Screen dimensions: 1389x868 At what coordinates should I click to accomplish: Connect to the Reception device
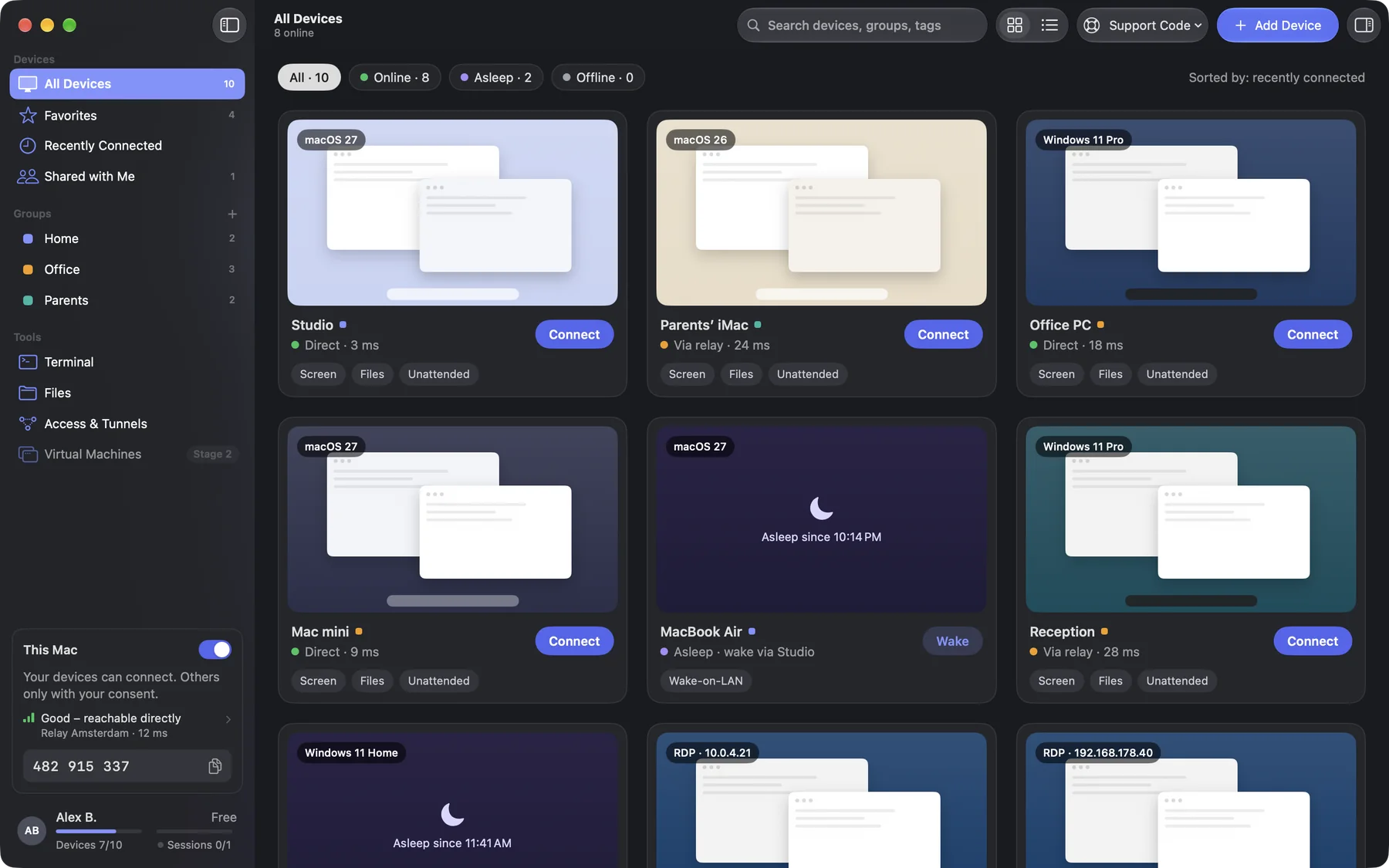(x=1312, y=641)
